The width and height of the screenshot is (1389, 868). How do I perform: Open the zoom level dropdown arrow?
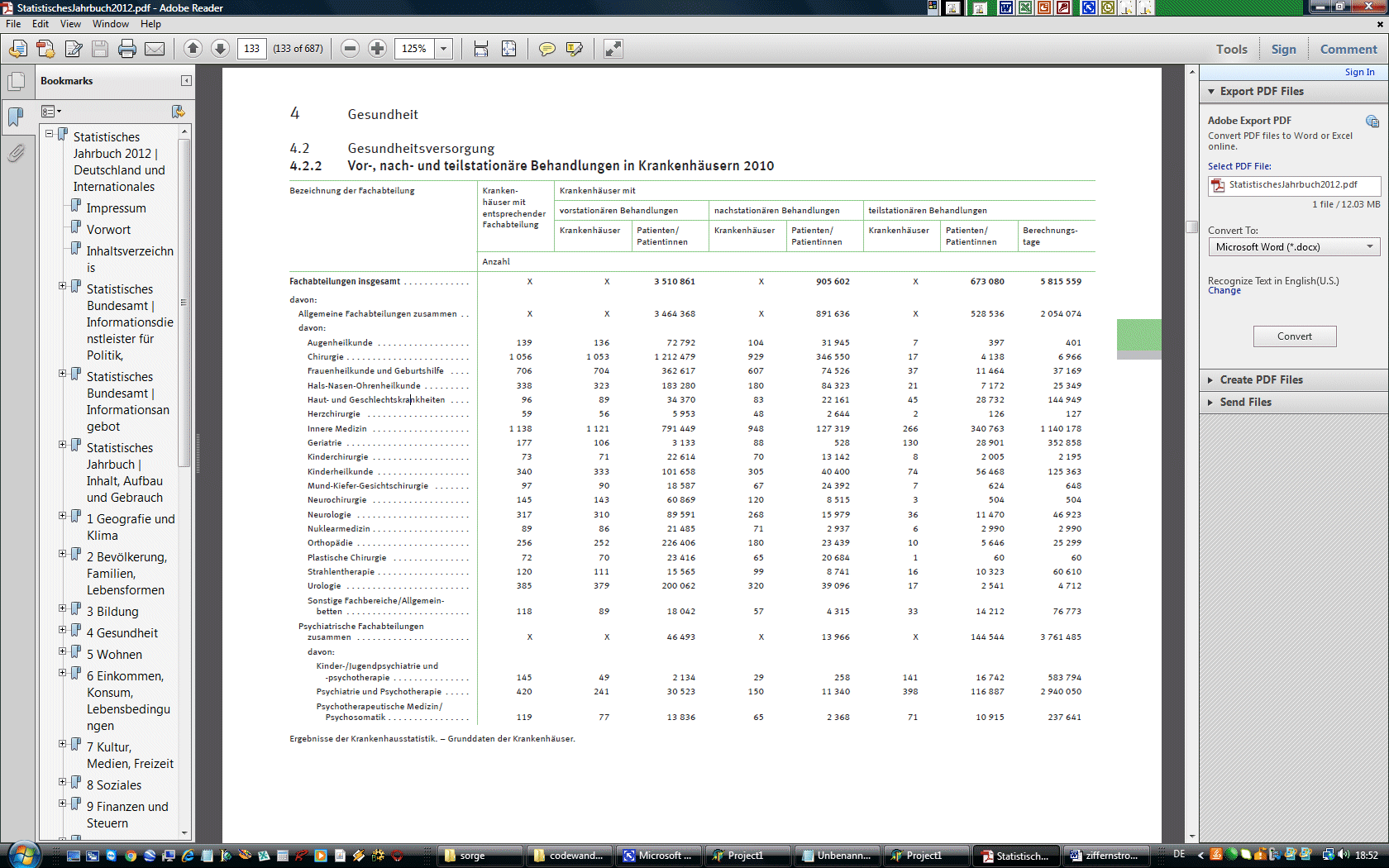pyautogui.click(x=443, y=49)
